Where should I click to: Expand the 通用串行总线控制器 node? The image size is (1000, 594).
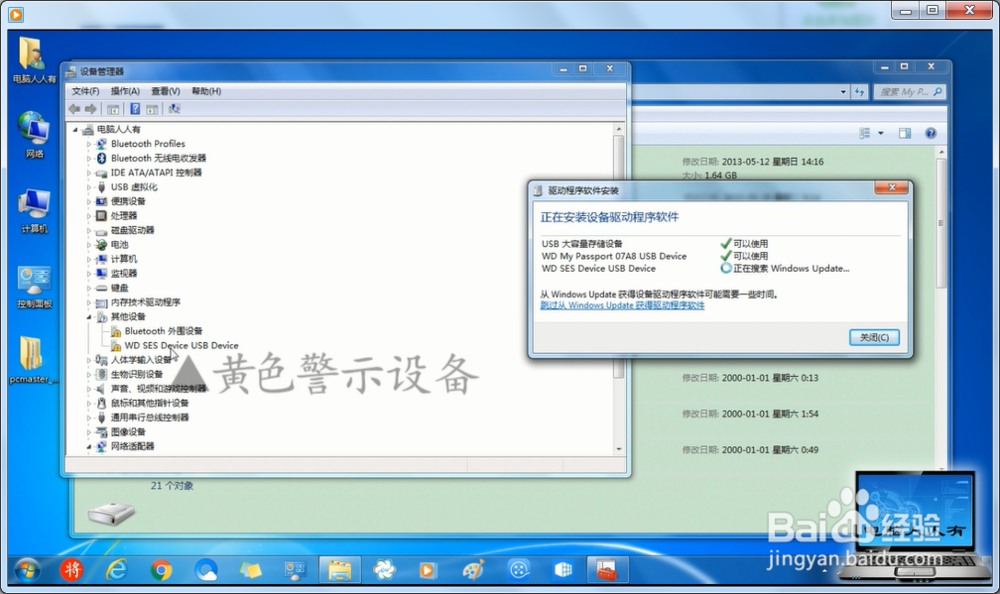pyautogui.click(x=89, y=417)
